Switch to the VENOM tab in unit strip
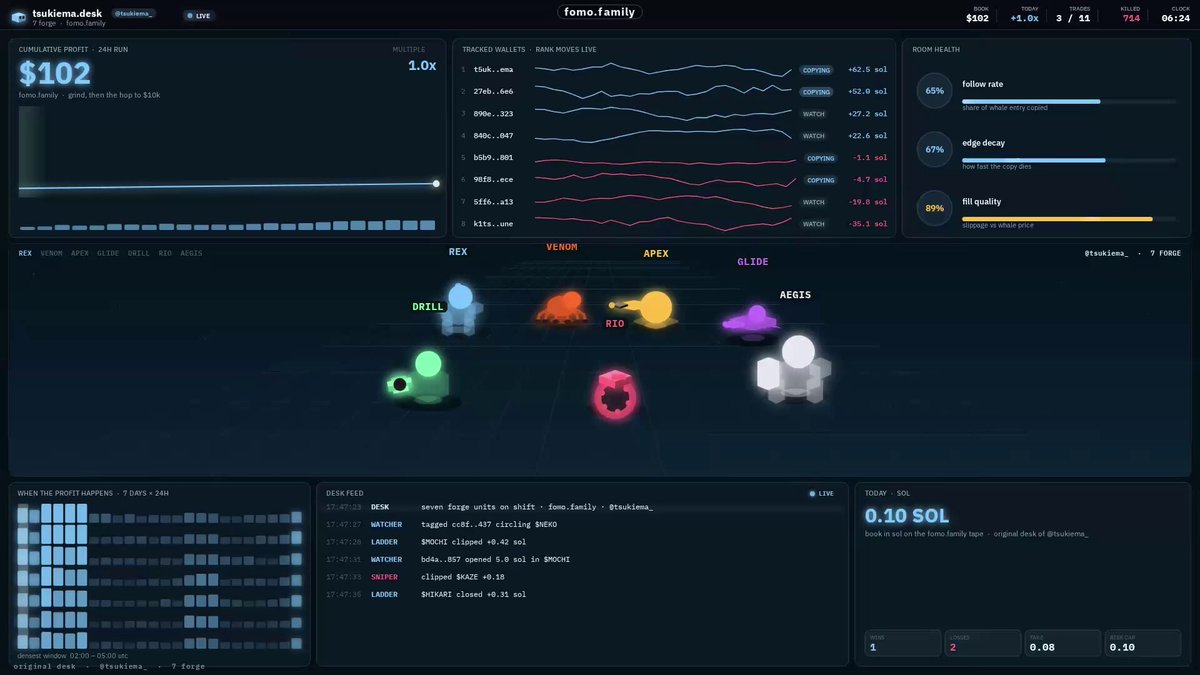 click(x=51, y=253)
